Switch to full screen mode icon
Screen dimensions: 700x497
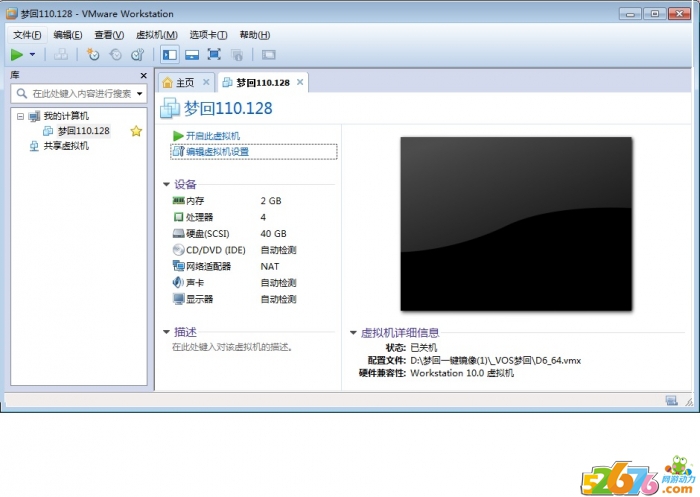tap(214, 54)
